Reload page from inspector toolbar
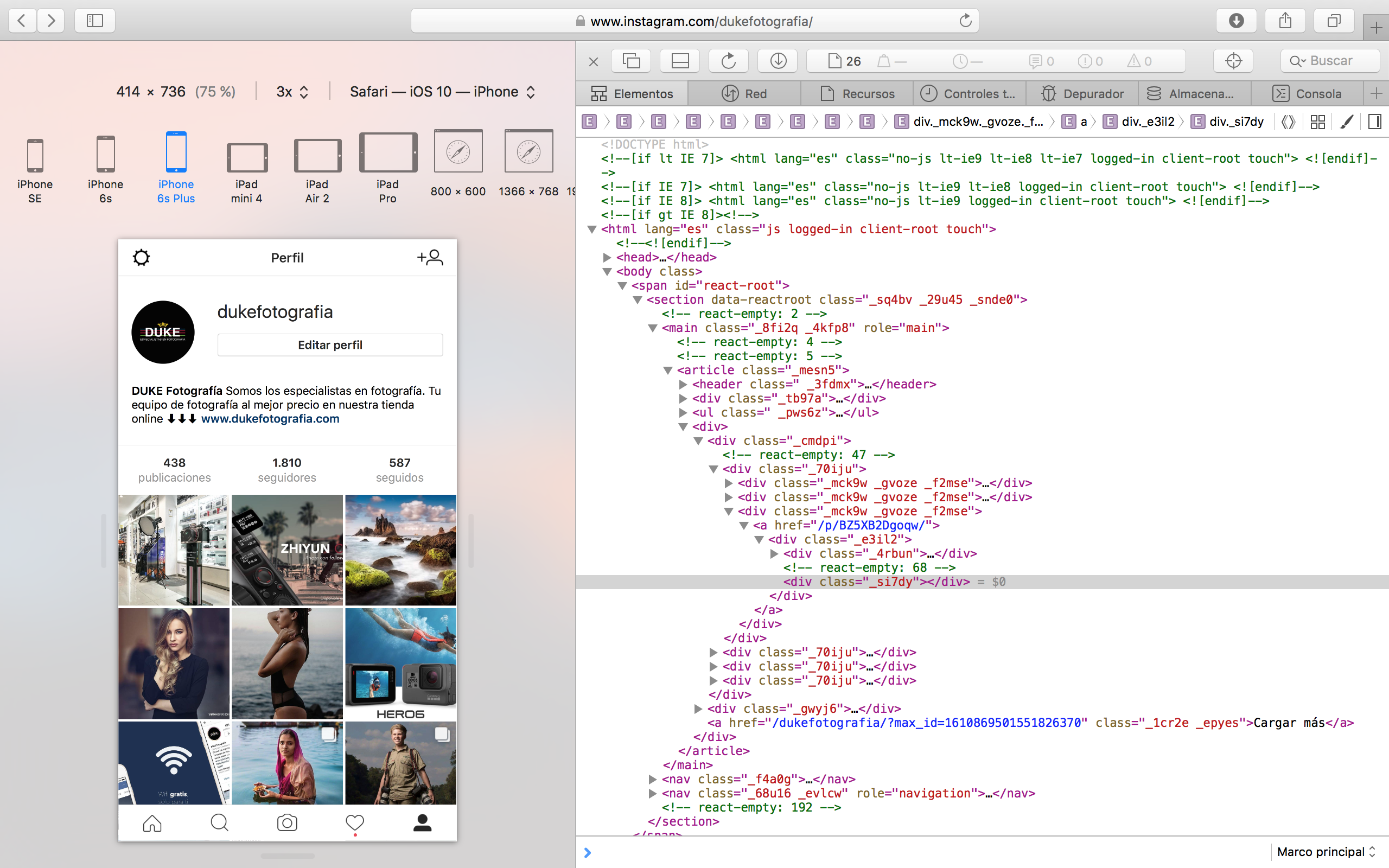The image size is (1389, 868). point(729,61)
